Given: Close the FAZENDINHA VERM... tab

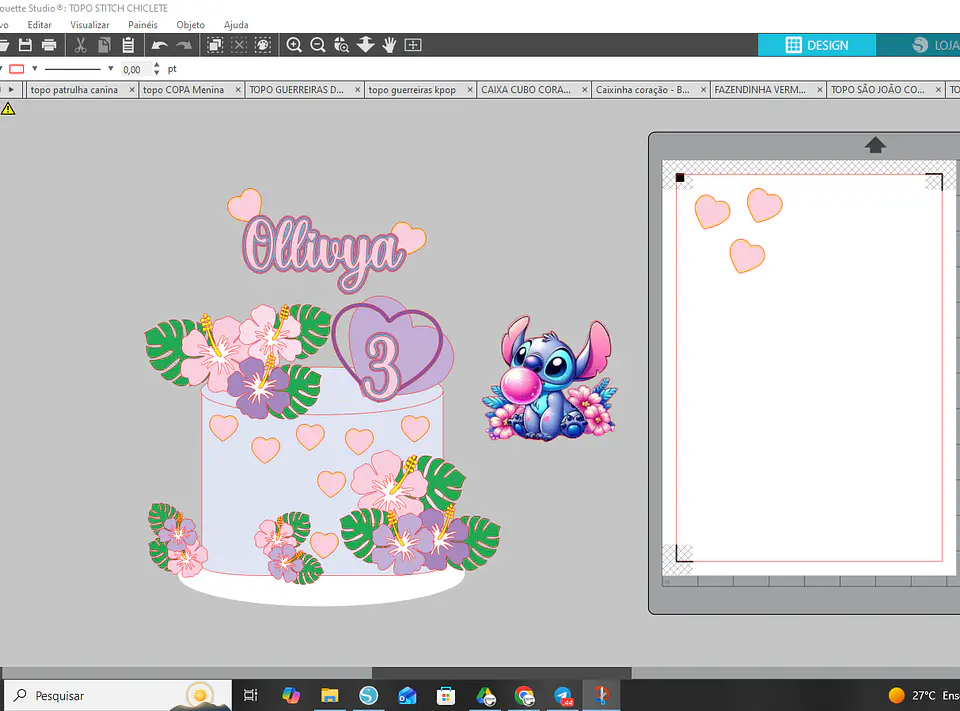Looking at the screenshot, I should coord(820,90).
